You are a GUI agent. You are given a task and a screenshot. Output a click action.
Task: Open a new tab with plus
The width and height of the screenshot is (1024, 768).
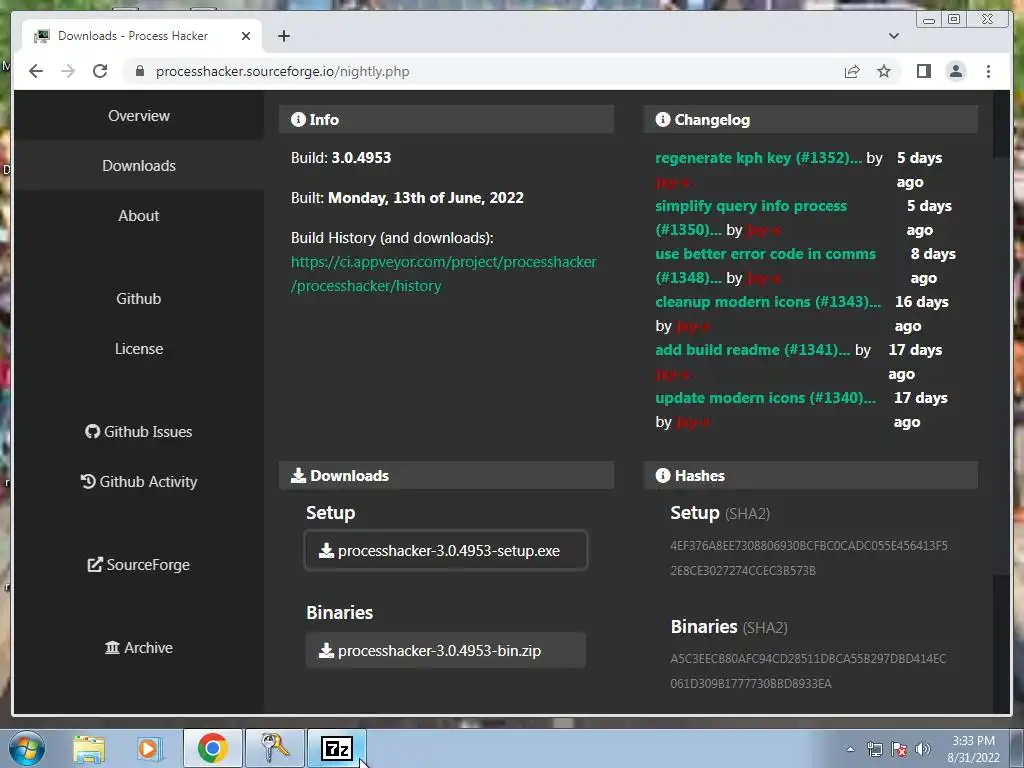(283, 36)
